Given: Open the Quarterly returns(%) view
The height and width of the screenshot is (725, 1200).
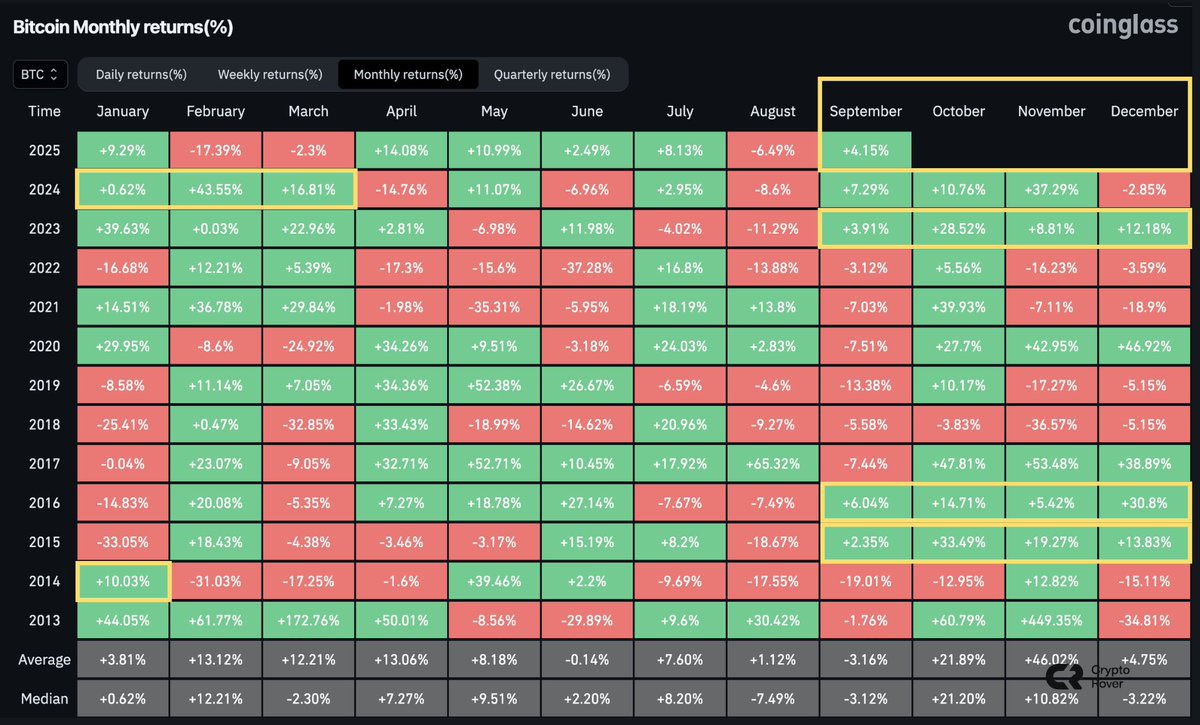Looking at the screenshot, I should 551,74.
